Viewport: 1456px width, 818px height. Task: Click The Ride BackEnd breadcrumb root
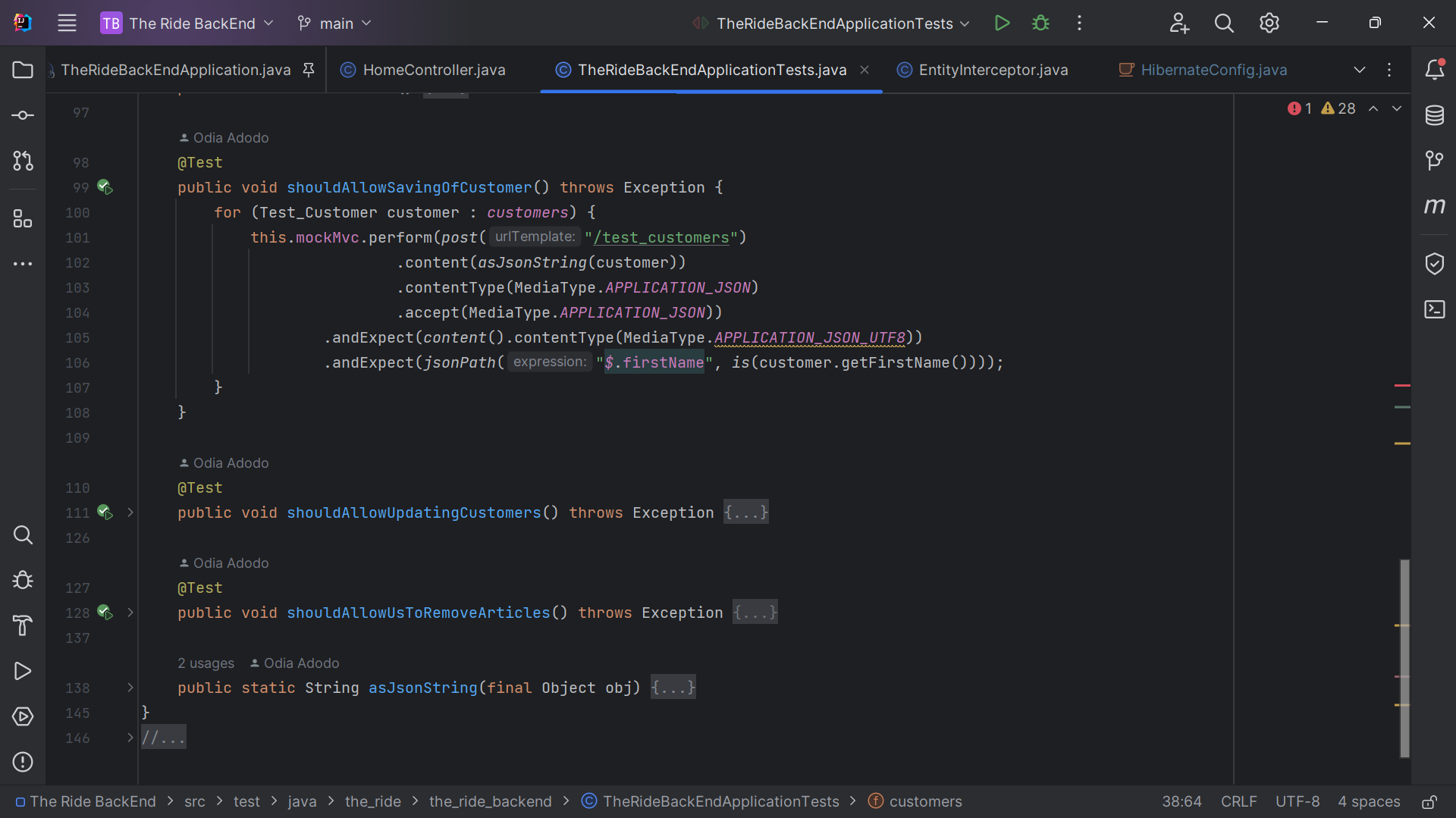[x=86, y=801]
